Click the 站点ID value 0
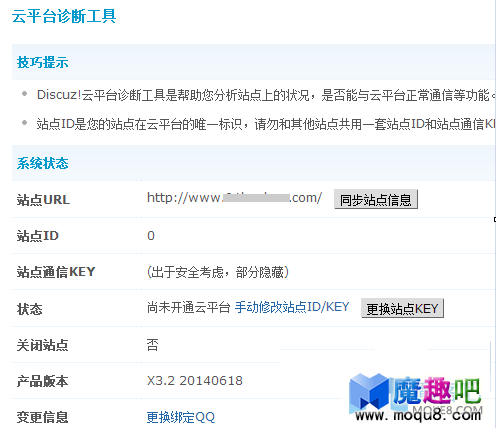 151,236
